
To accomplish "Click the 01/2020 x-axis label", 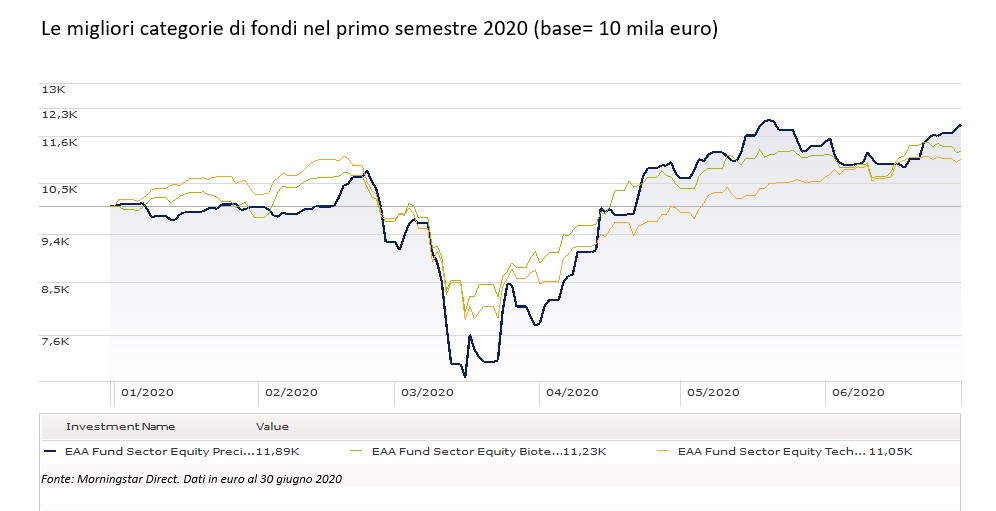I will tap(146, 392).
